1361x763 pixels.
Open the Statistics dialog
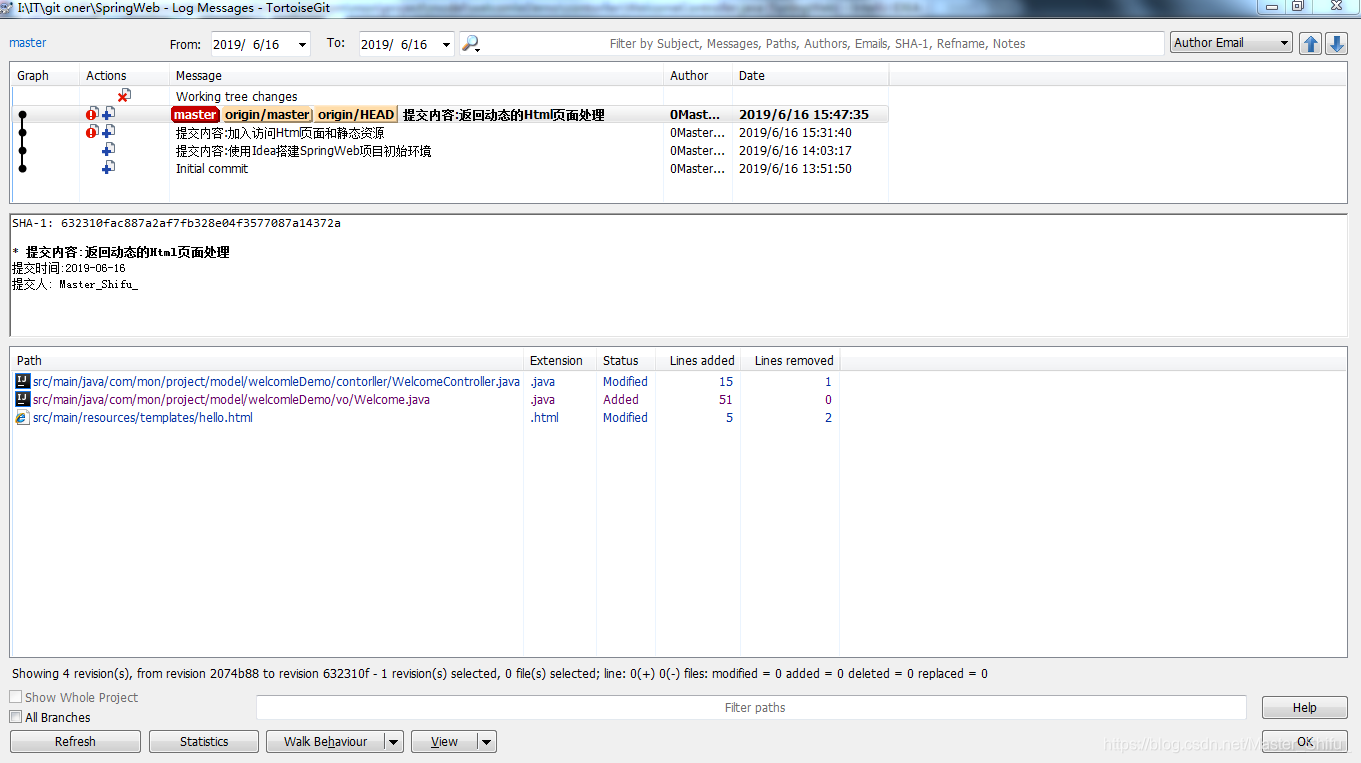pyautogui.click(x=204, y=742)
